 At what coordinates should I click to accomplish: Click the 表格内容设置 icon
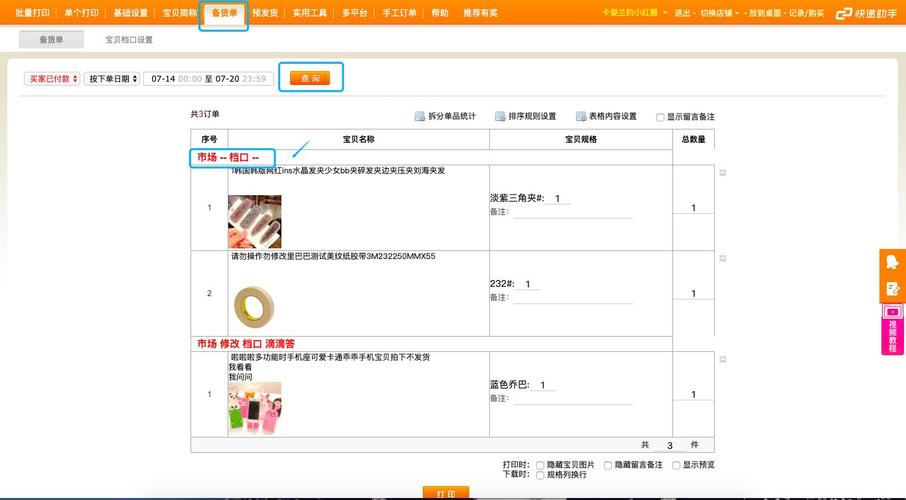[581, 116]
